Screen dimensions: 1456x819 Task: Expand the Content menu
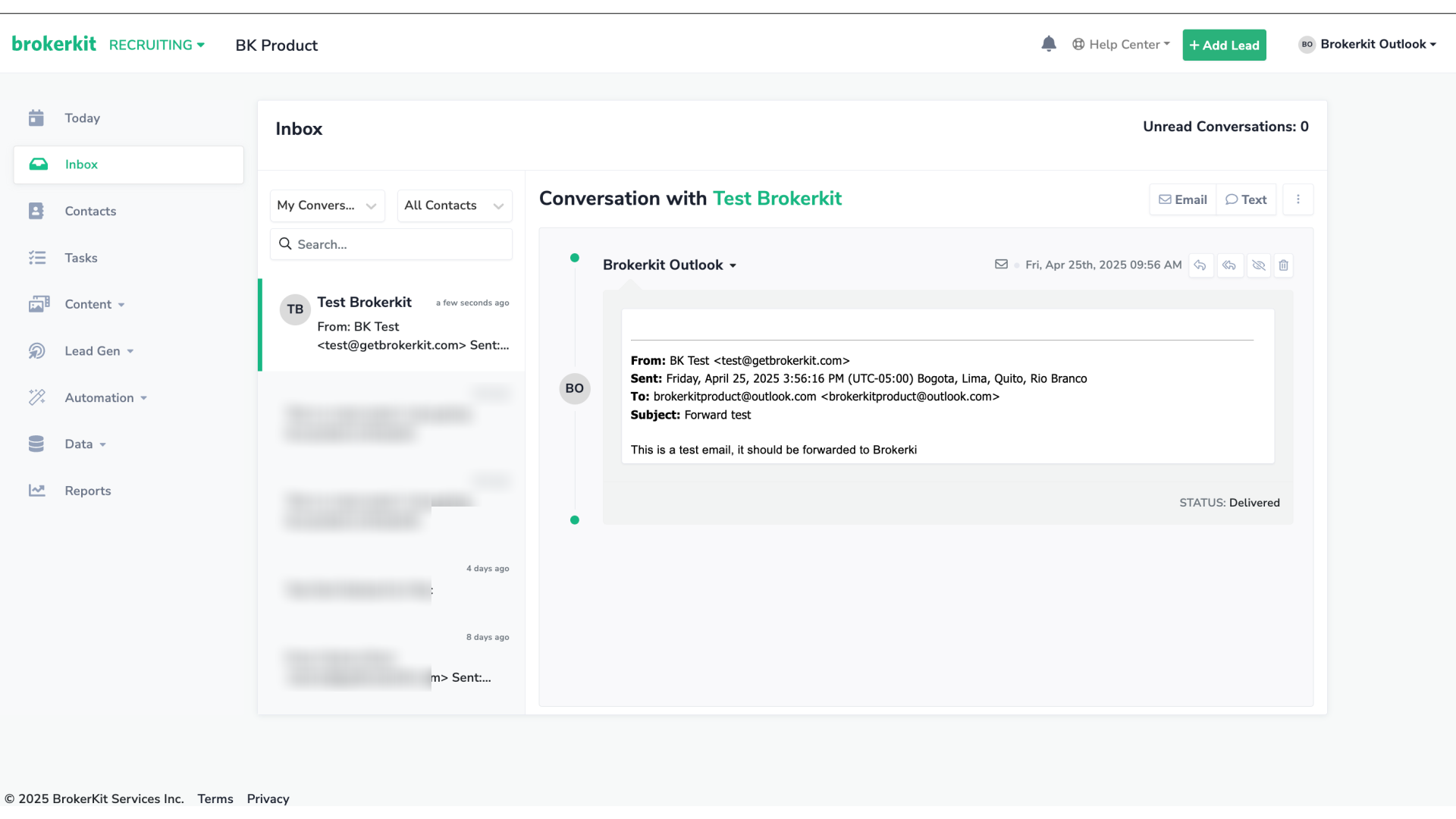click(95, 304)
